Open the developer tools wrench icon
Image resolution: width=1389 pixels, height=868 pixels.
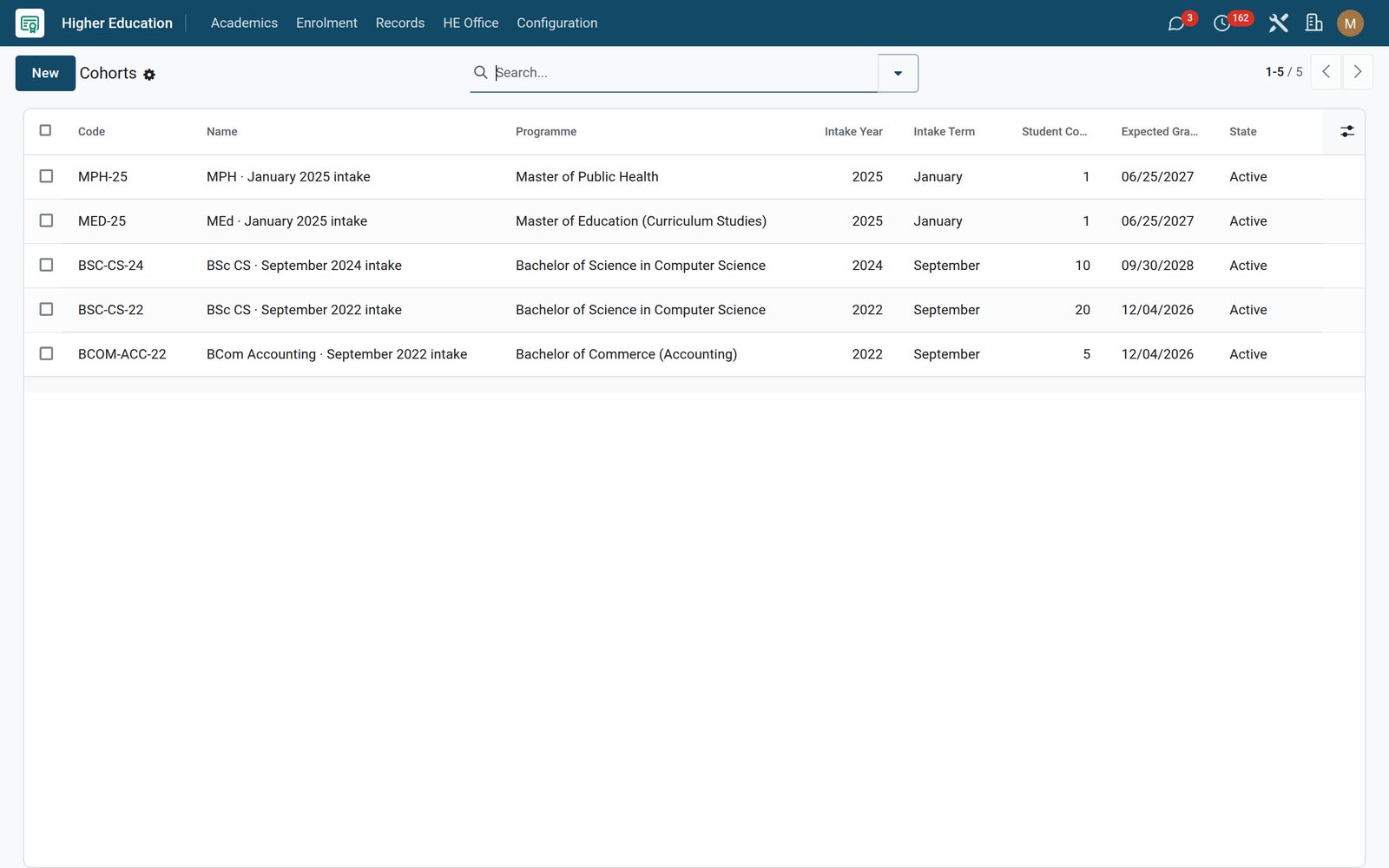(x=1278, y=23)
